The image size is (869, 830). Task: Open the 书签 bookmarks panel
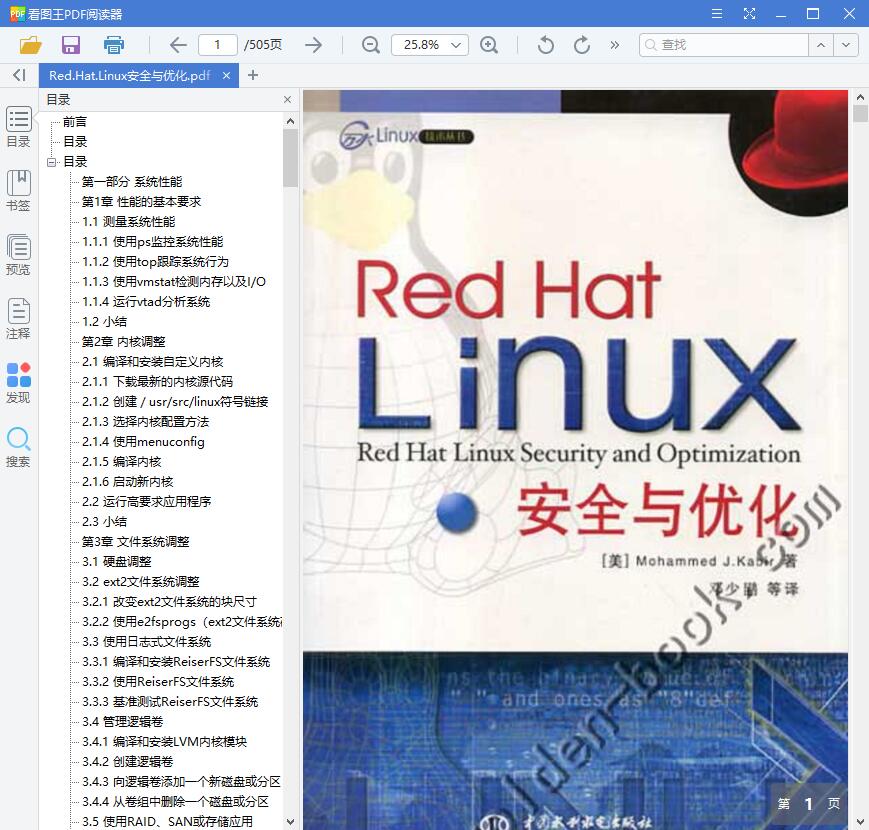click(x=18, y=191)
